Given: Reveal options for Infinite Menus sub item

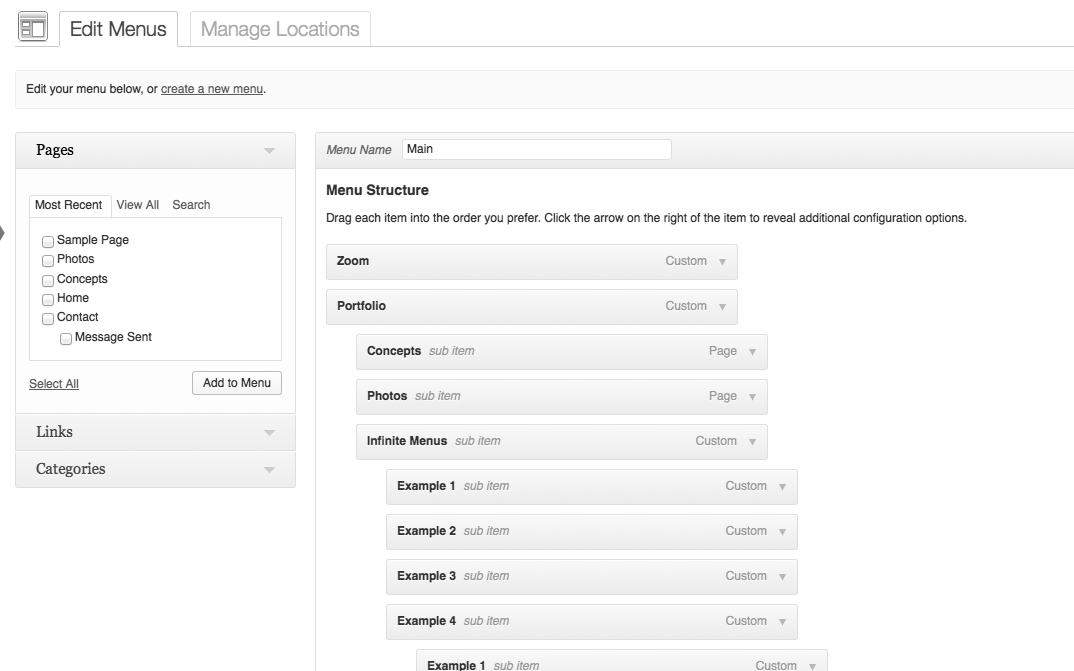Looking at the screenshot, I should (x=752, y=442).
